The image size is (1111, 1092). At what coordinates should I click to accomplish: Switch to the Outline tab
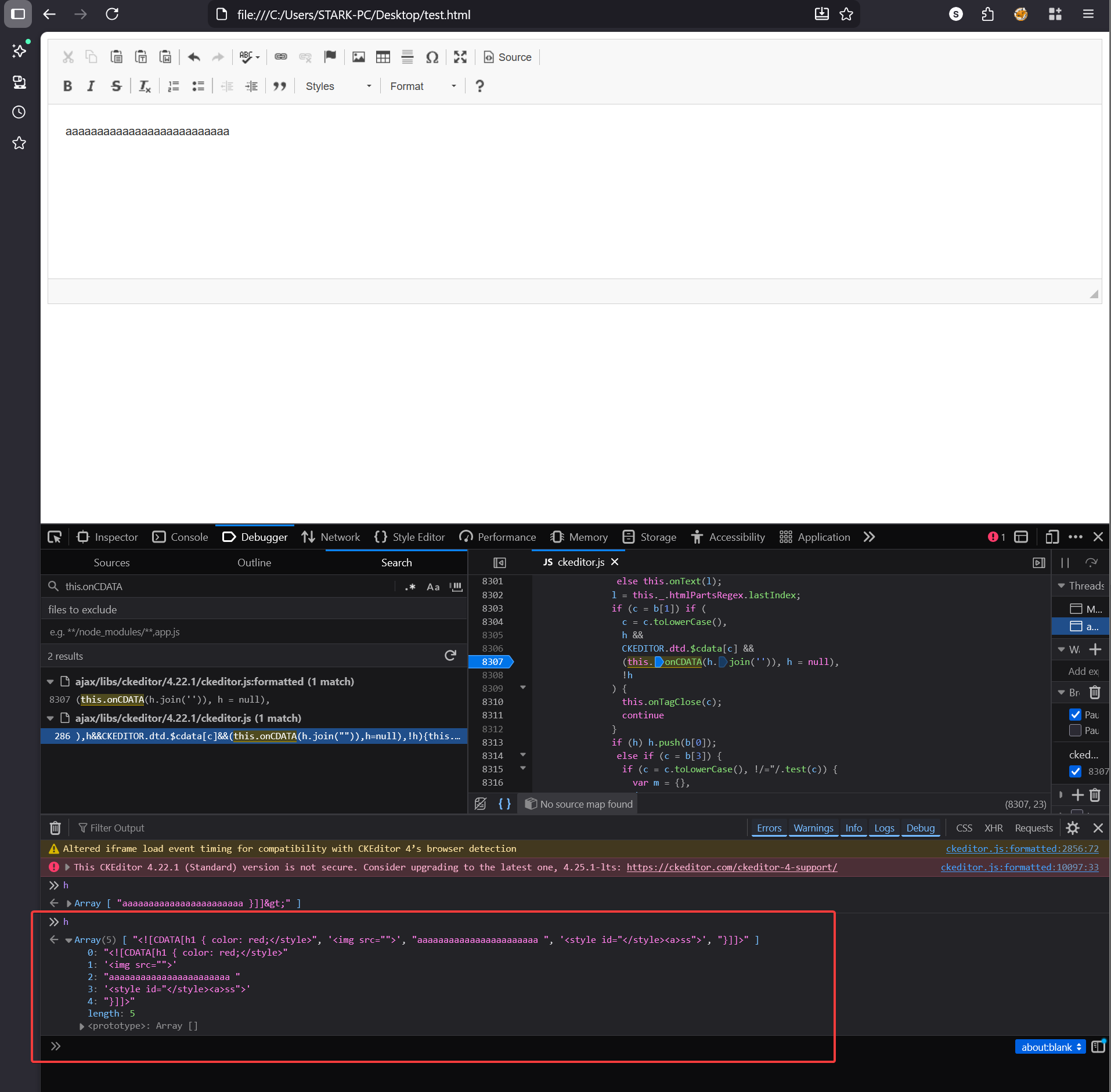point(254,562)
